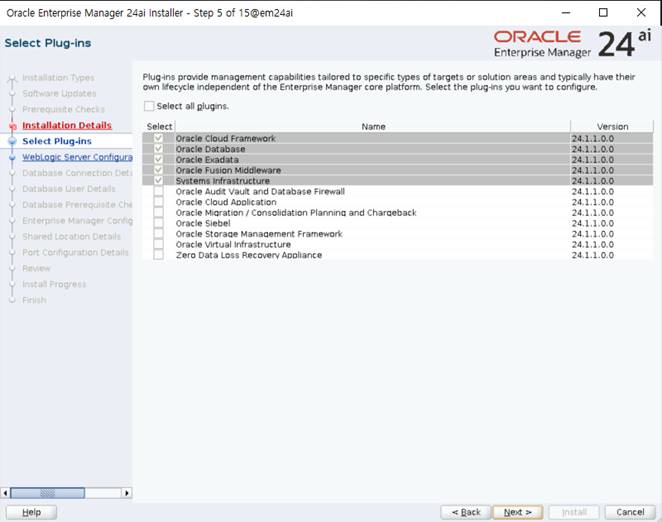The width and height of the screenshot is (662, 522).
Task: Click Installation Details red step marker icon
Action: tap(12, 126)
